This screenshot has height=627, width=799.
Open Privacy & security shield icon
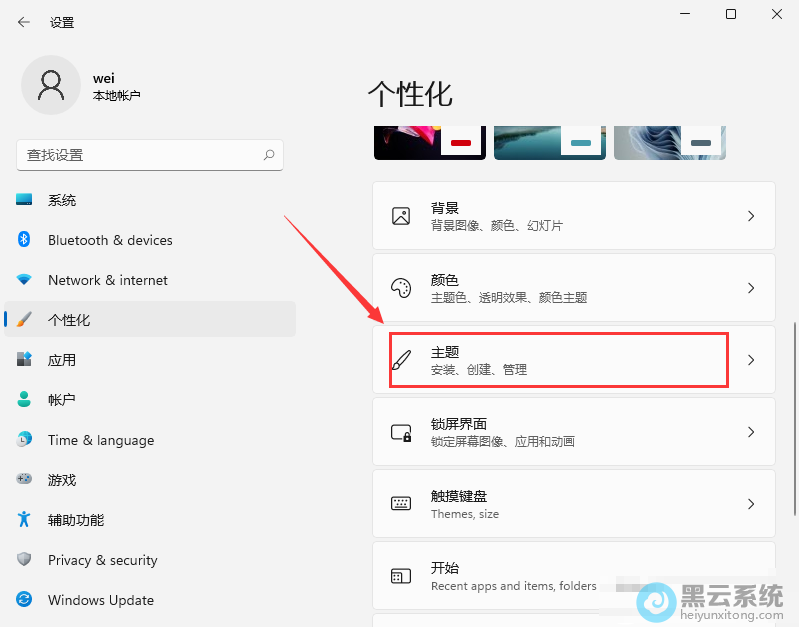(25, 560)
